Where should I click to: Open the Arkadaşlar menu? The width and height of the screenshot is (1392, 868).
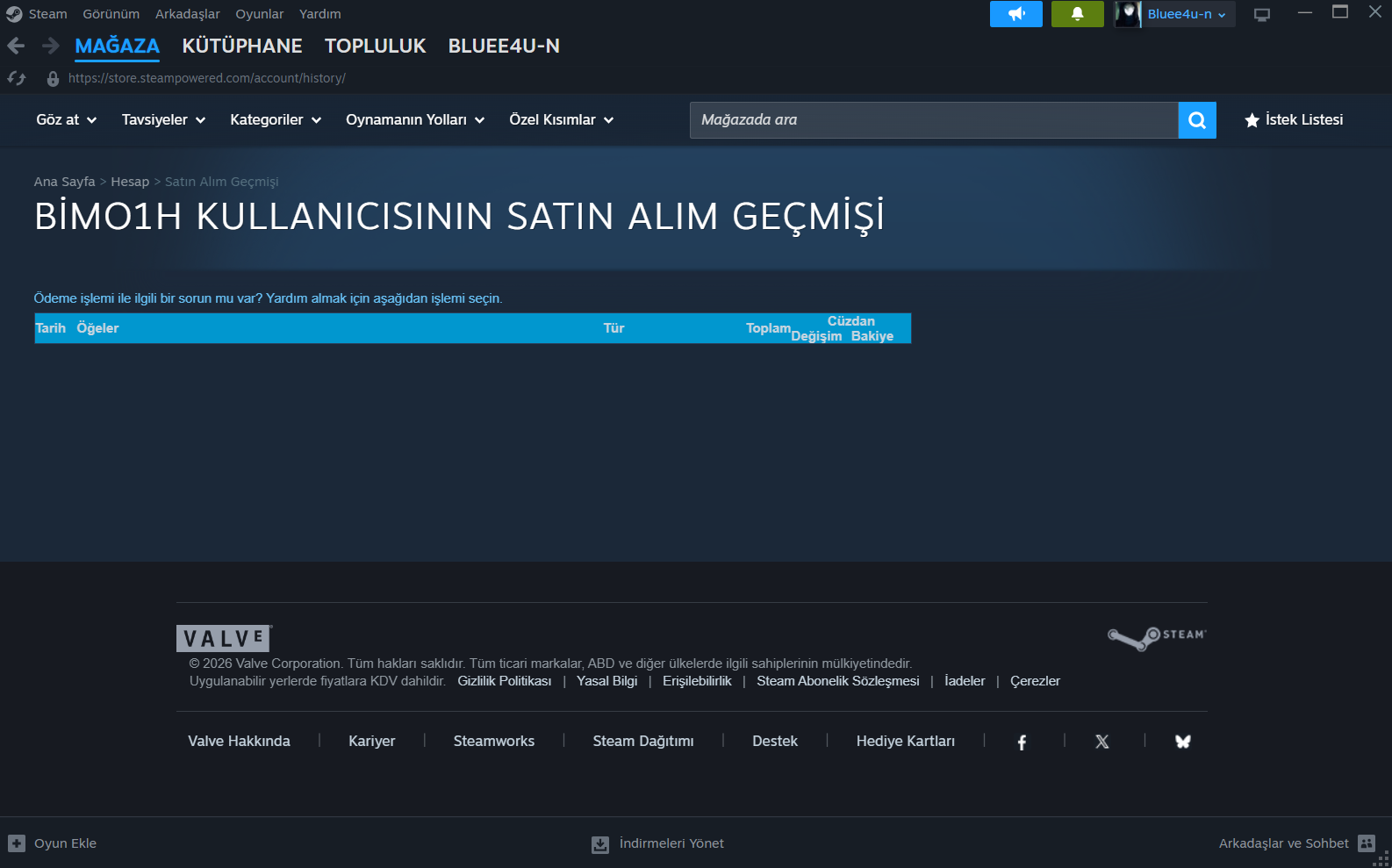click(x=188, y=14)
